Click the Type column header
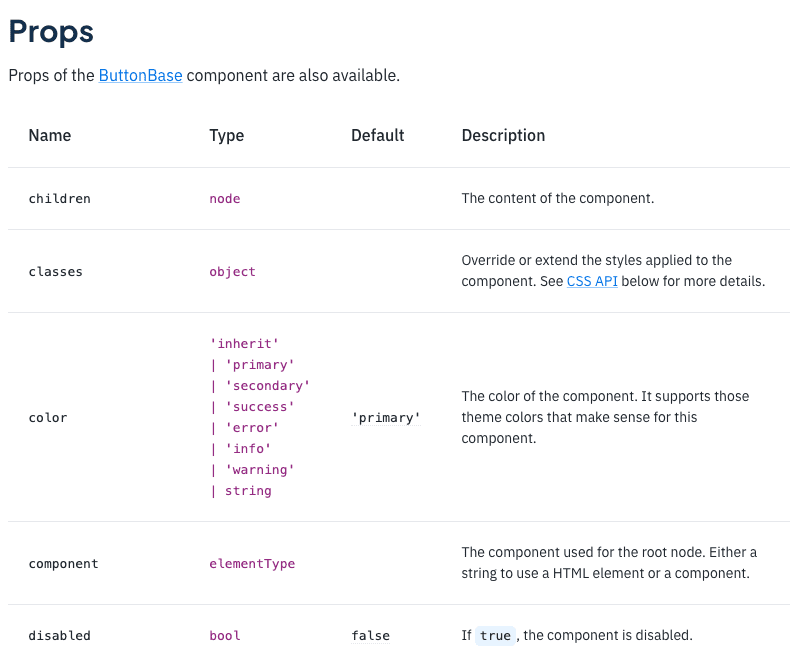Screen dimensions: 790x658 click(227, 136)
